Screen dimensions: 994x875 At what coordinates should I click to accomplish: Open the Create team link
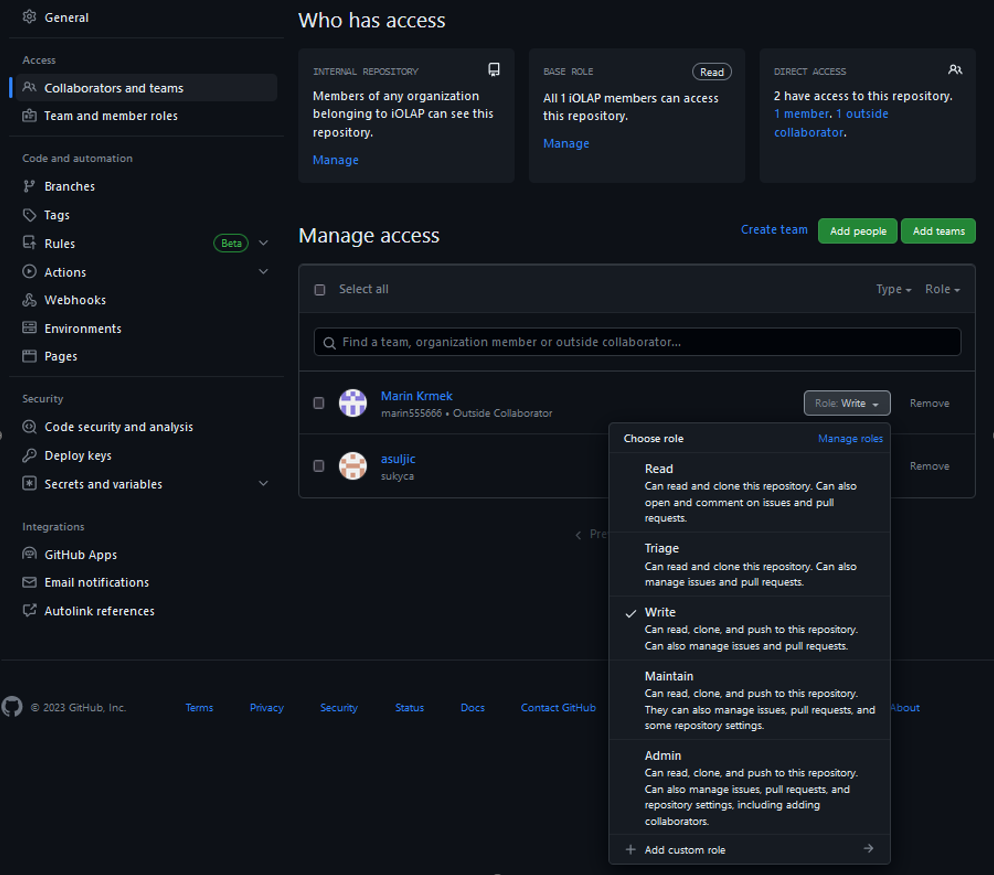(x=774, y=230)
